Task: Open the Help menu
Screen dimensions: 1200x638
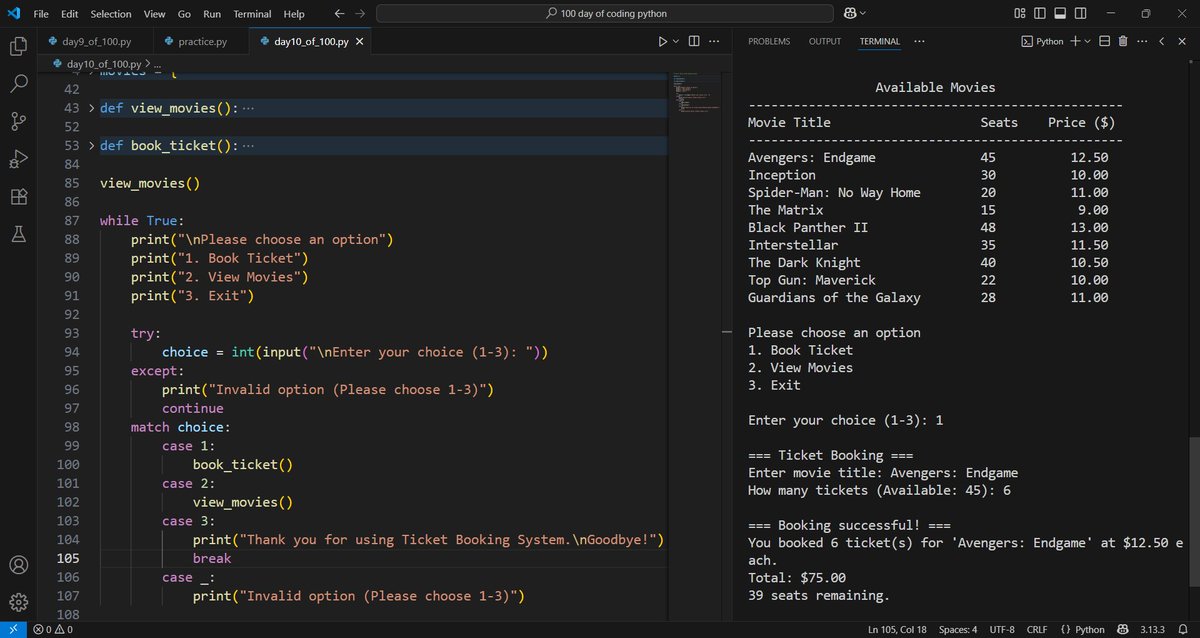Action: (294, 14)
